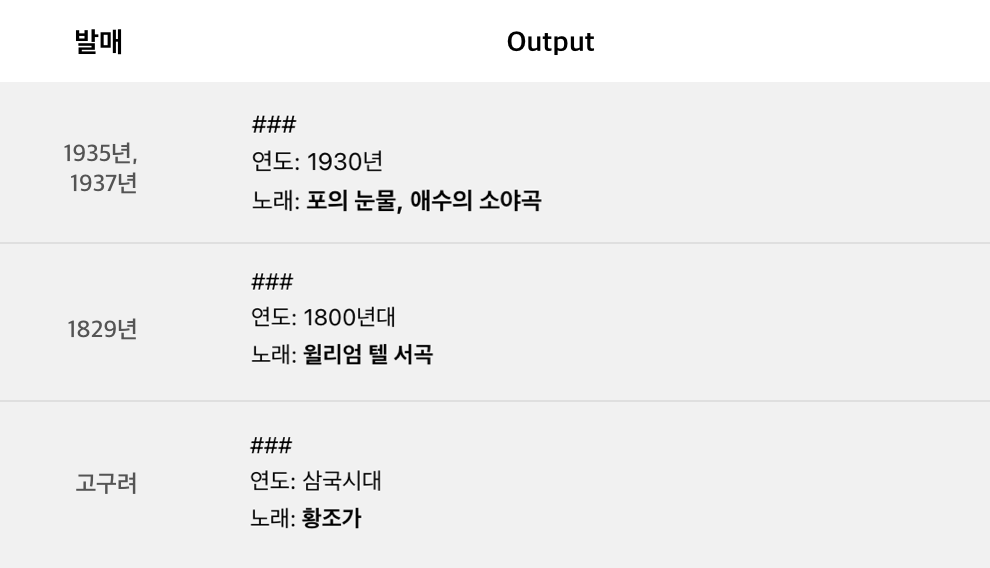This screenshot has width=990, height=568.
Task: Click the Output column header
Action: (550, 42)
